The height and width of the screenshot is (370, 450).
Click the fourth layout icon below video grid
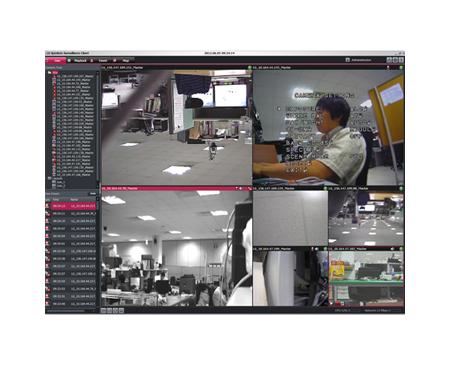pos(121,310)
